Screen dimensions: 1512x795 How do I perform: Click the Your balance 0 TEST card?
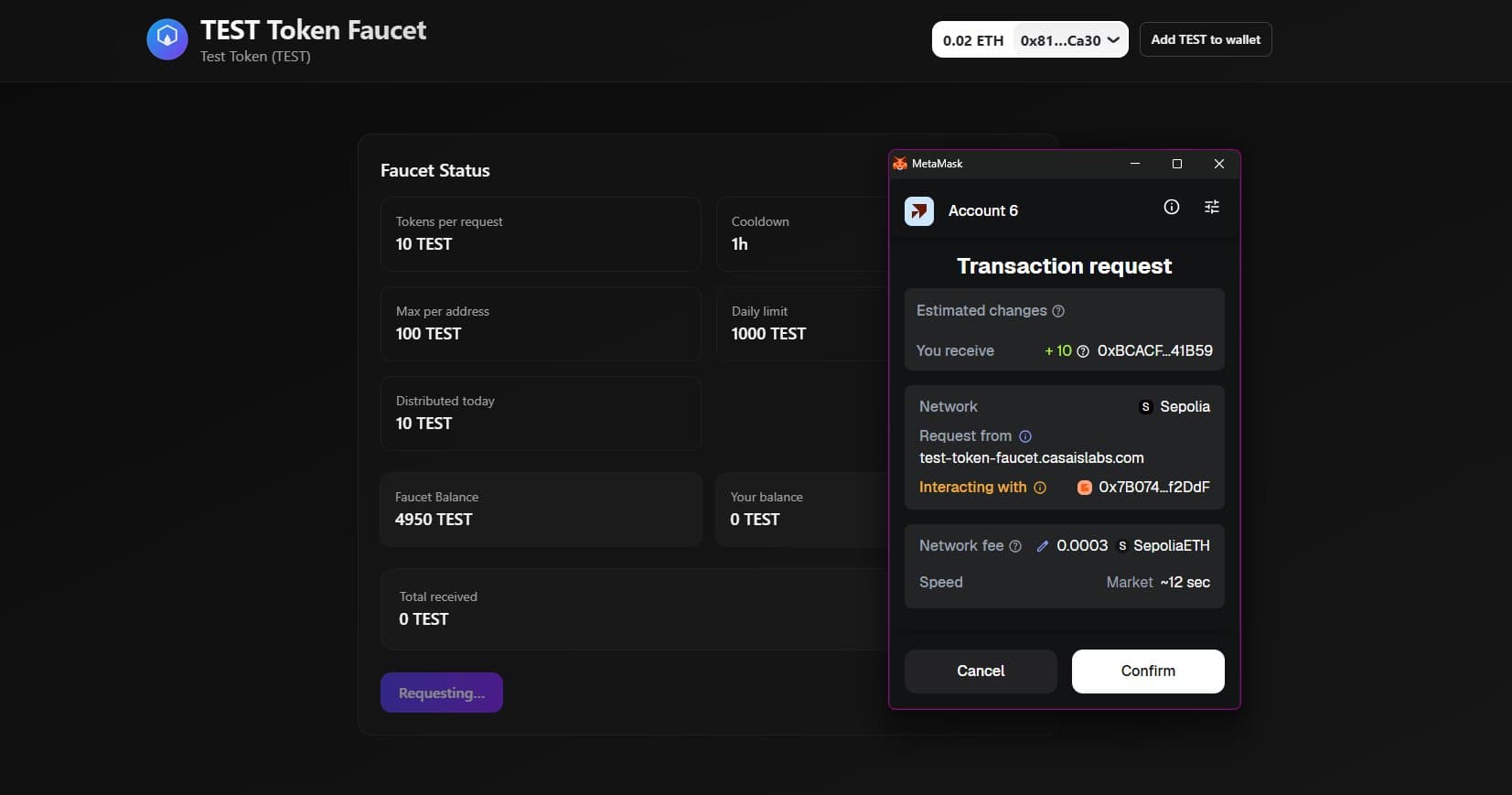click(802, 510)
